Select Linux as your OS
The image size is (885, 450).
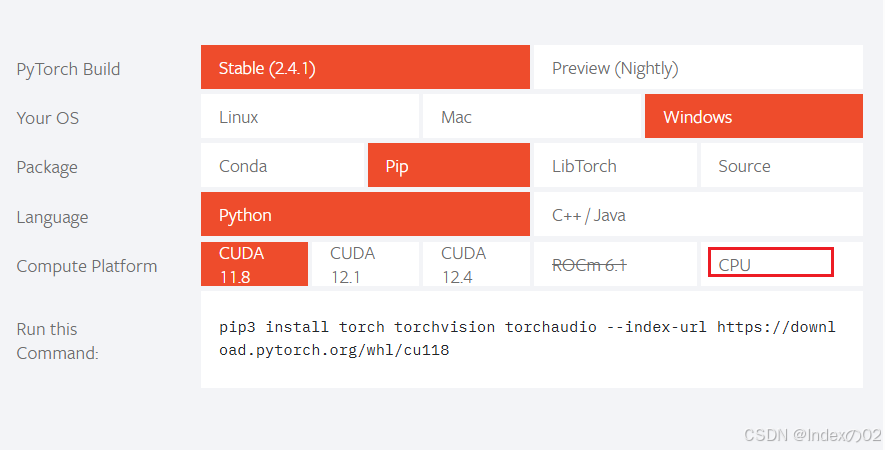pyautogui.click(x=310, y=116)
